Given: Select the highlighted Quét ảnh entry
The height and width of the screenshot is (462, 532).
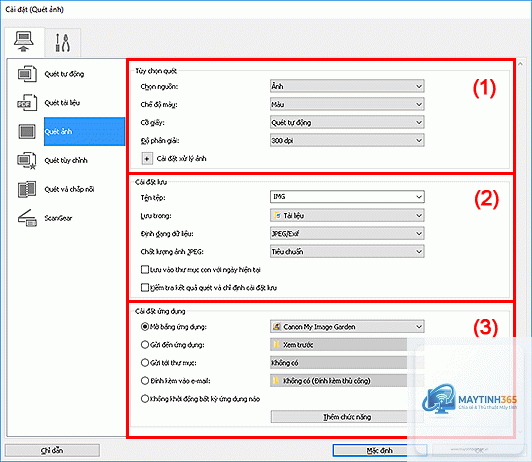Looking at the screenshot, I should tap(84, 131).
